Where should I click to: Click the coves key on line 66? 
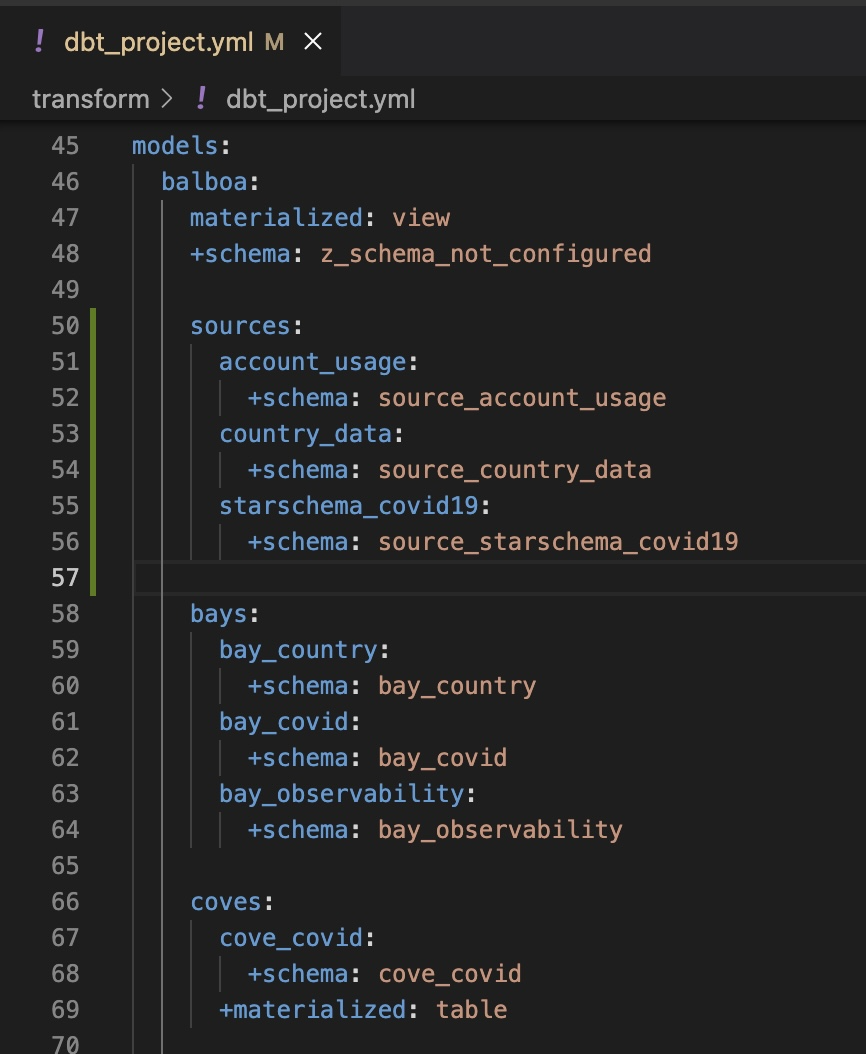click(x=225, y=902)
